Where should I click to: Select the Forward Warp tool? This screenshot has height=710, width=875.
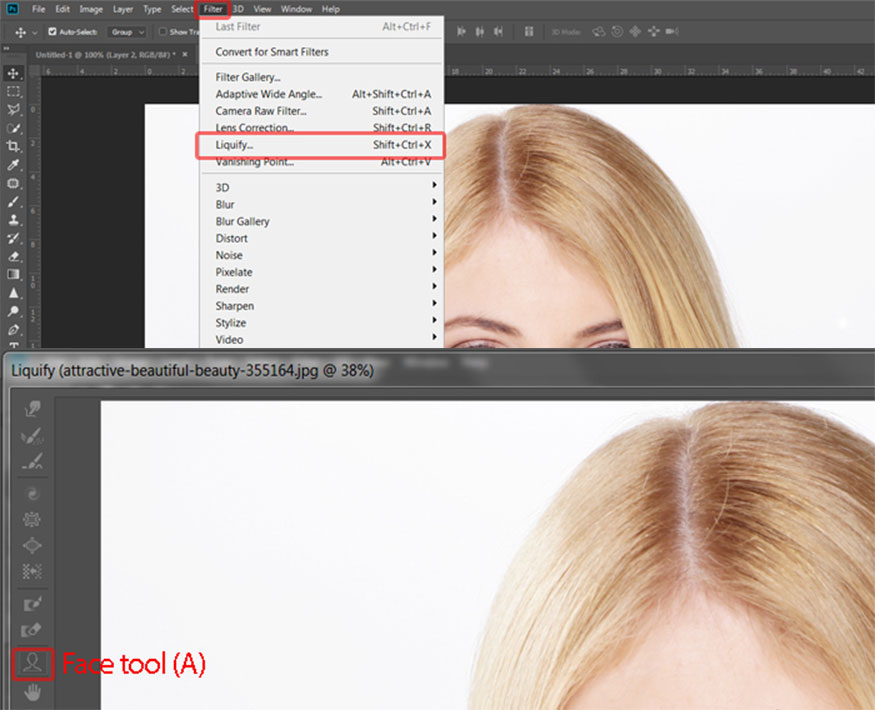32,410
